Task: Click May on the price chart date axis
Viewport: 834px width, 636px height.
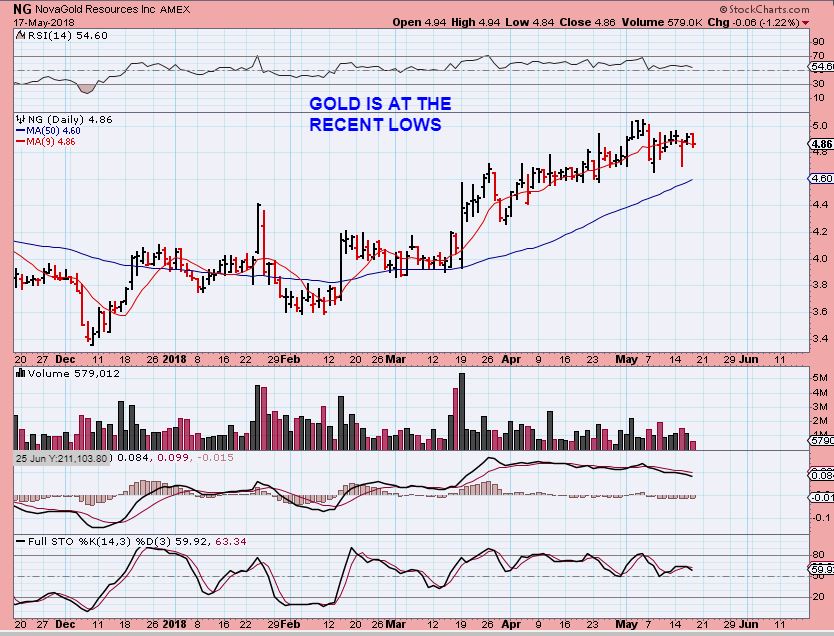Action: pos(626,359)
